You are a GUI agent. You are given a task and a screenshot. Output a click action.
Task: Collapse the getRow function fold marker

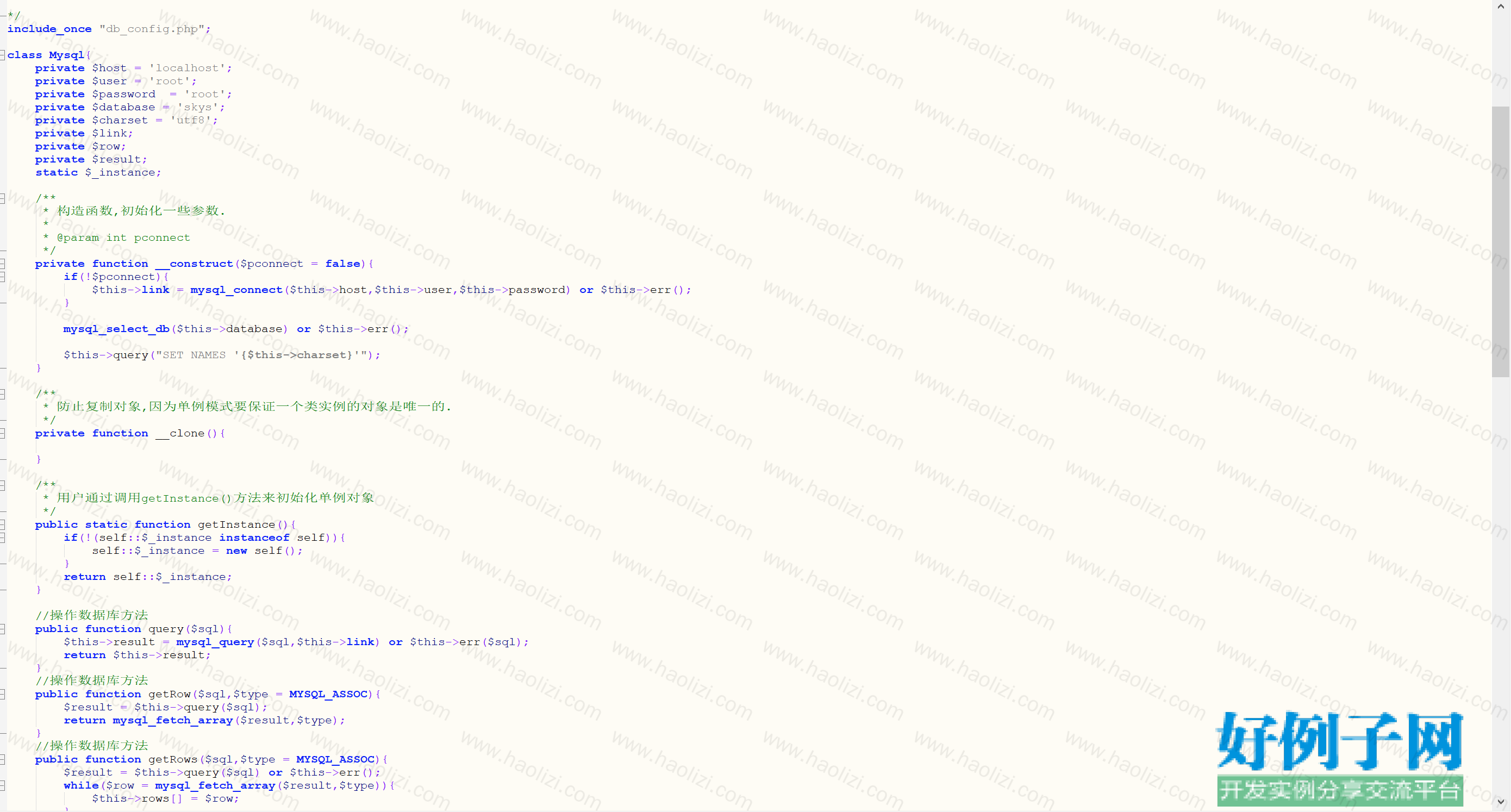click(x=2, y=694)
